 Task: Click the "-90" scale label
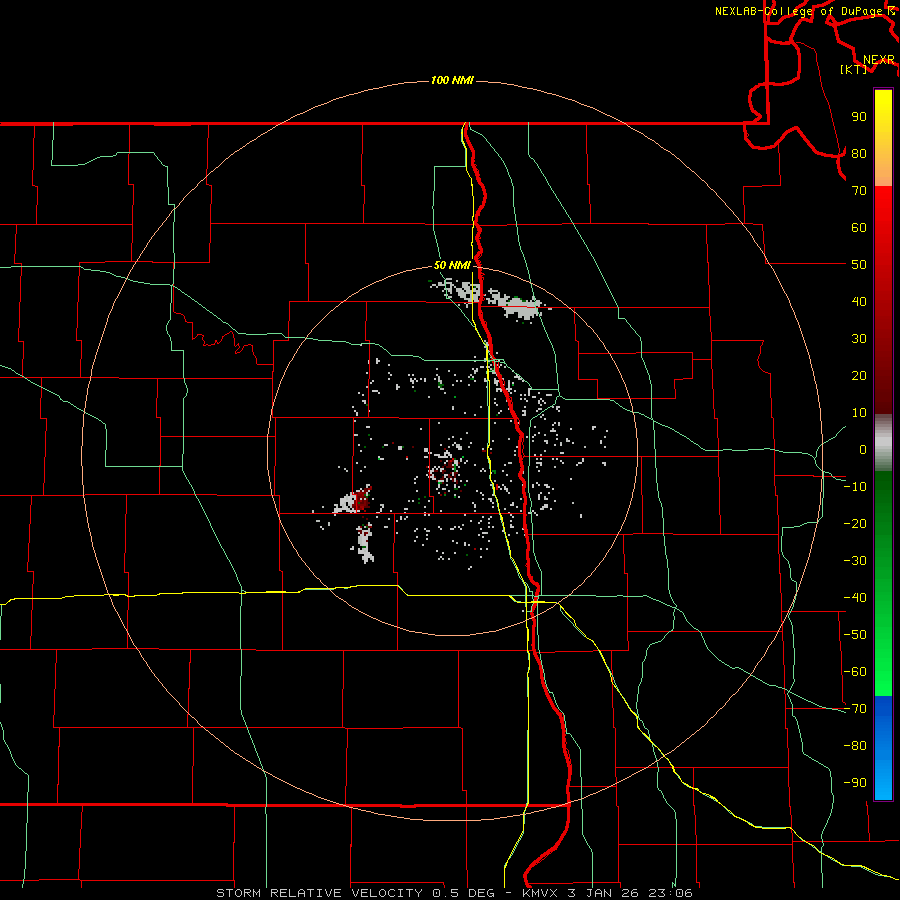click(x=855, y=783)
